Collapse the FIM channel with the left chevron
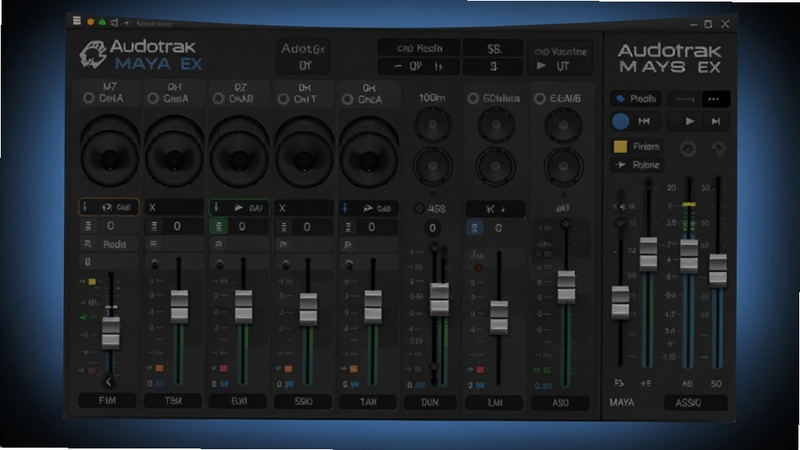This screenshot has height=450, width=800. click(109, 382)
